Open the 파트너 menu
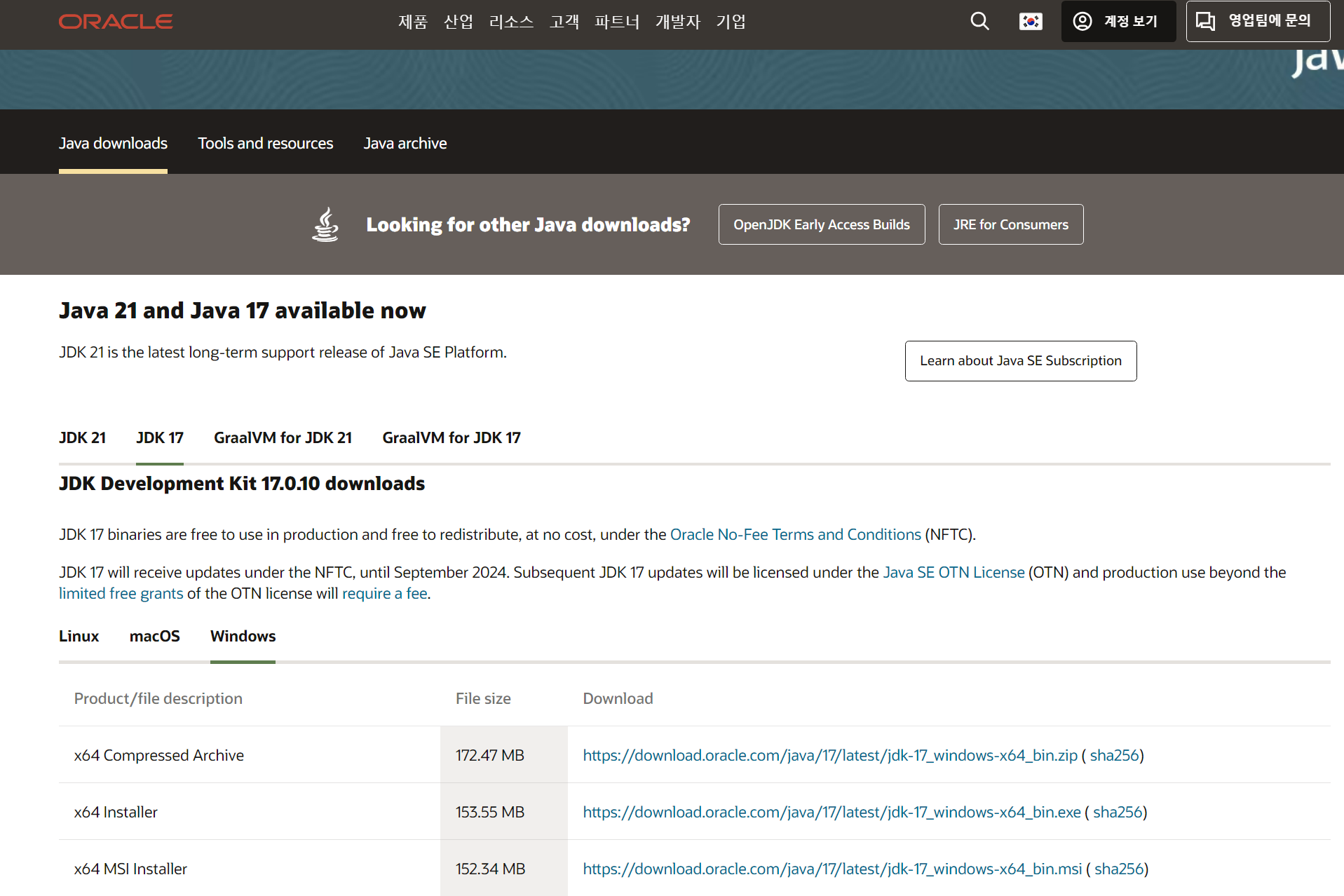Image resolution: width=1344 pixels, height=896 pixels. point(617,22)
